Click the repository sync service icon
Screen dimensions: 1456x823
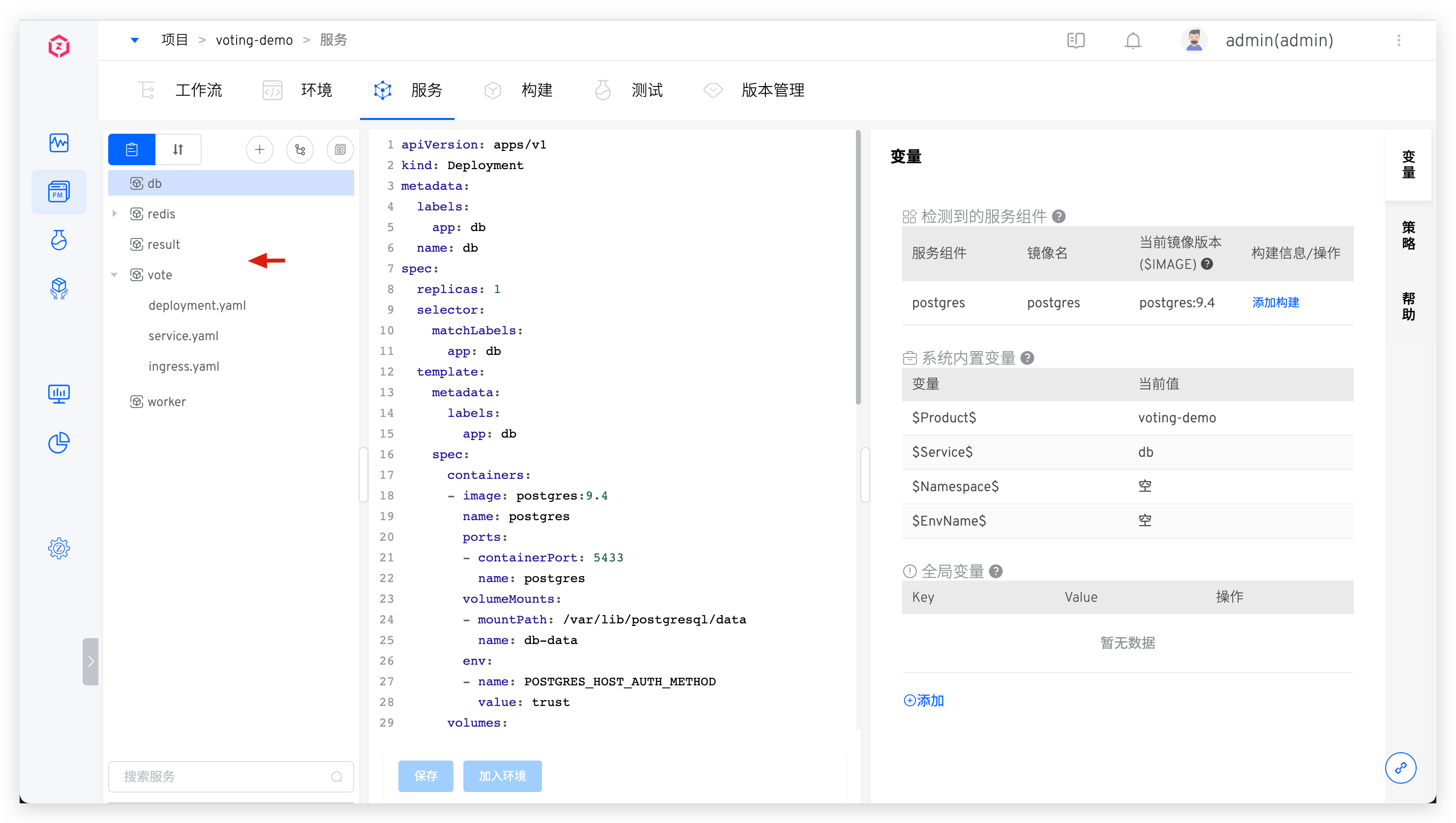tap(300, 150)
